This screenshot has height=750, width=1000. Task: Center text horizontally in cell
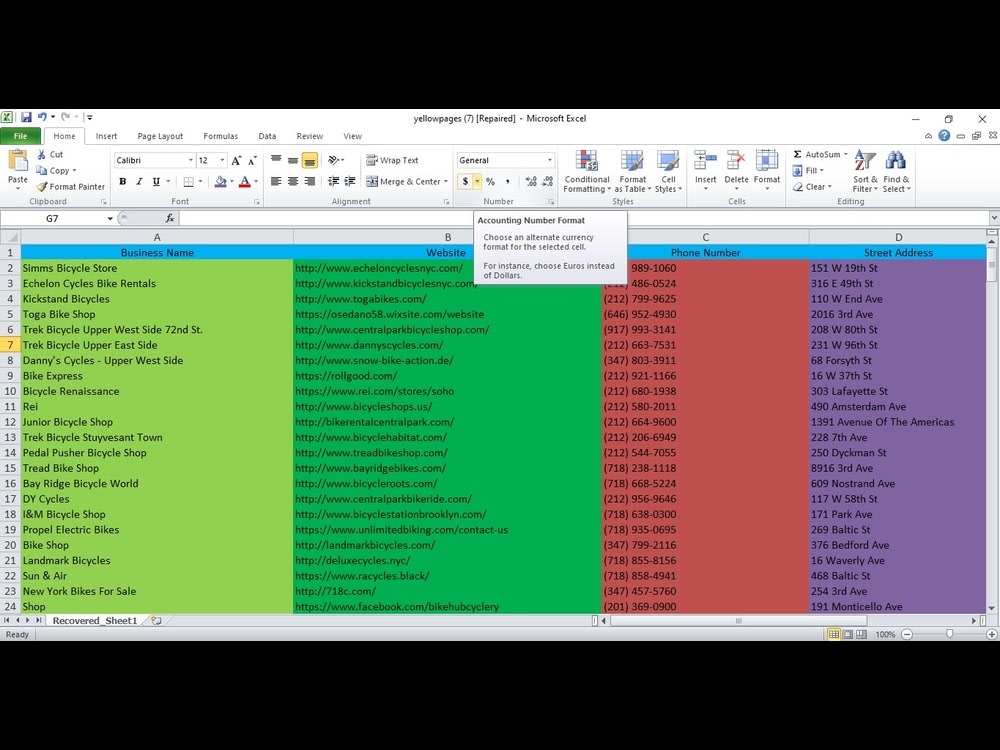pos(293,182)
